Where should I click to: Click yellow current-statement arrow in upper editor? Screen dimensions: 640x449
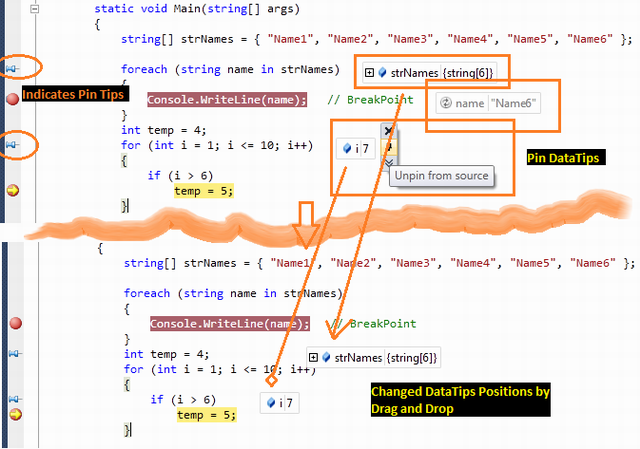coord(13,190)
